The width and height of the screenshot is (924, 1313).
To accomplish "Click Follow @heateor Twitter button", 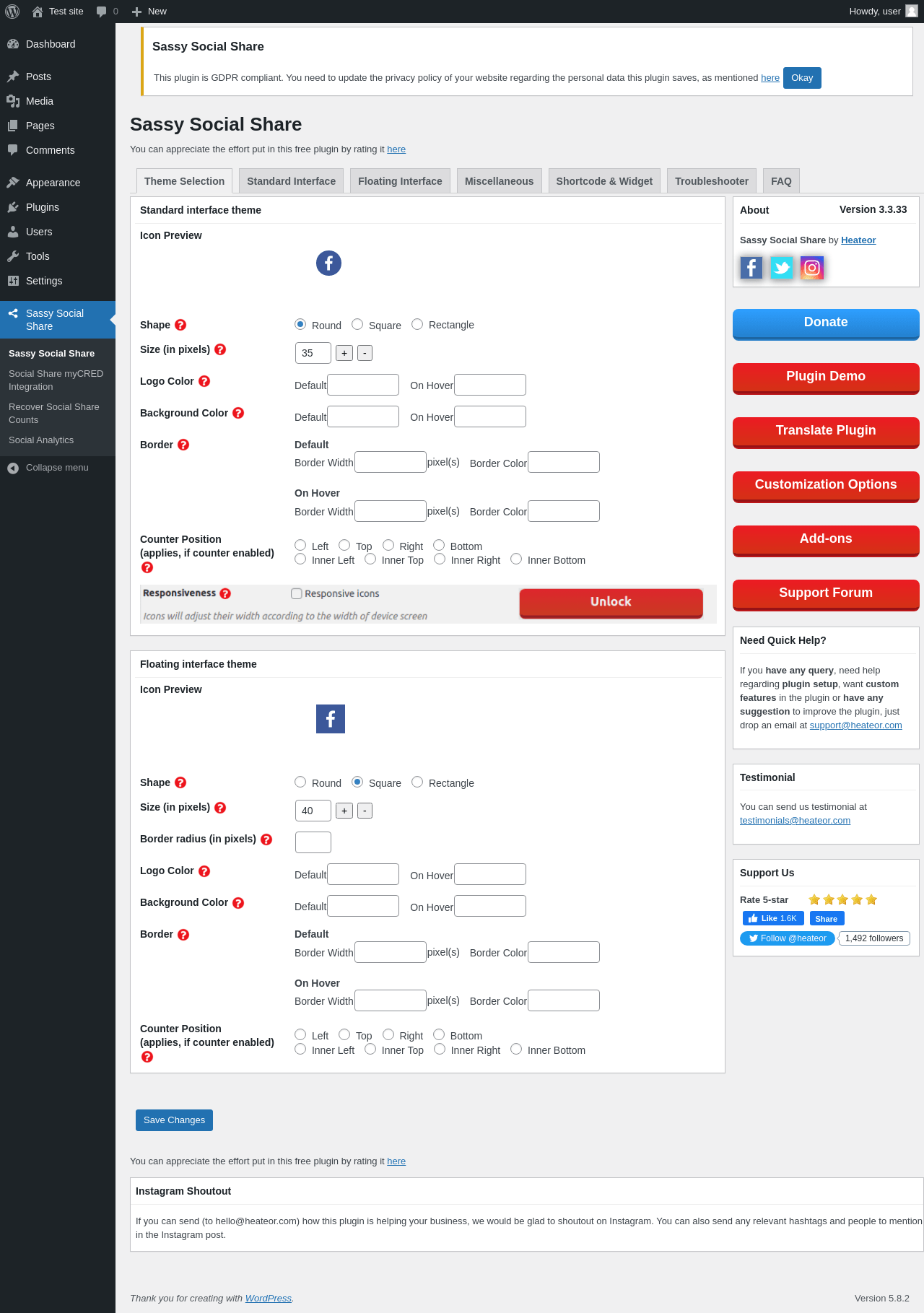I will tap(788, 938).
